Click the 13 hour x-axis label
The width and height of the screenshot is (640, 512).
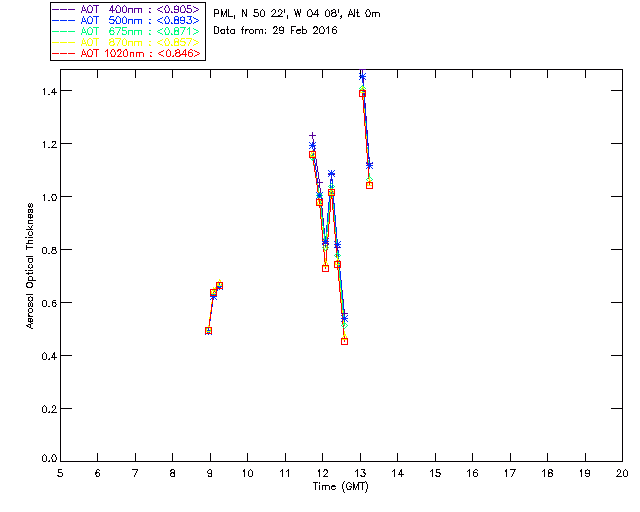pos(360,473)
